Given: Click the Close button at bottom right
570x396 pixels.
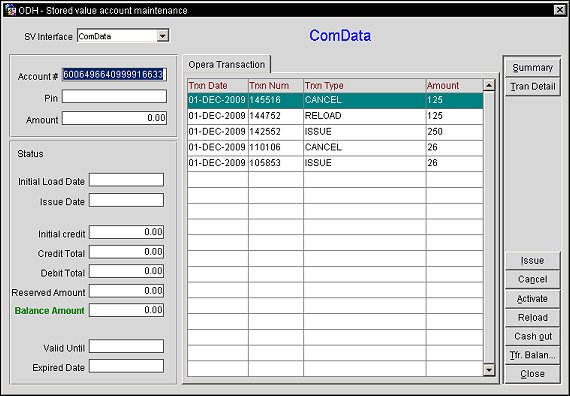Looking at the screenshot, I should (x=533, y=374).
